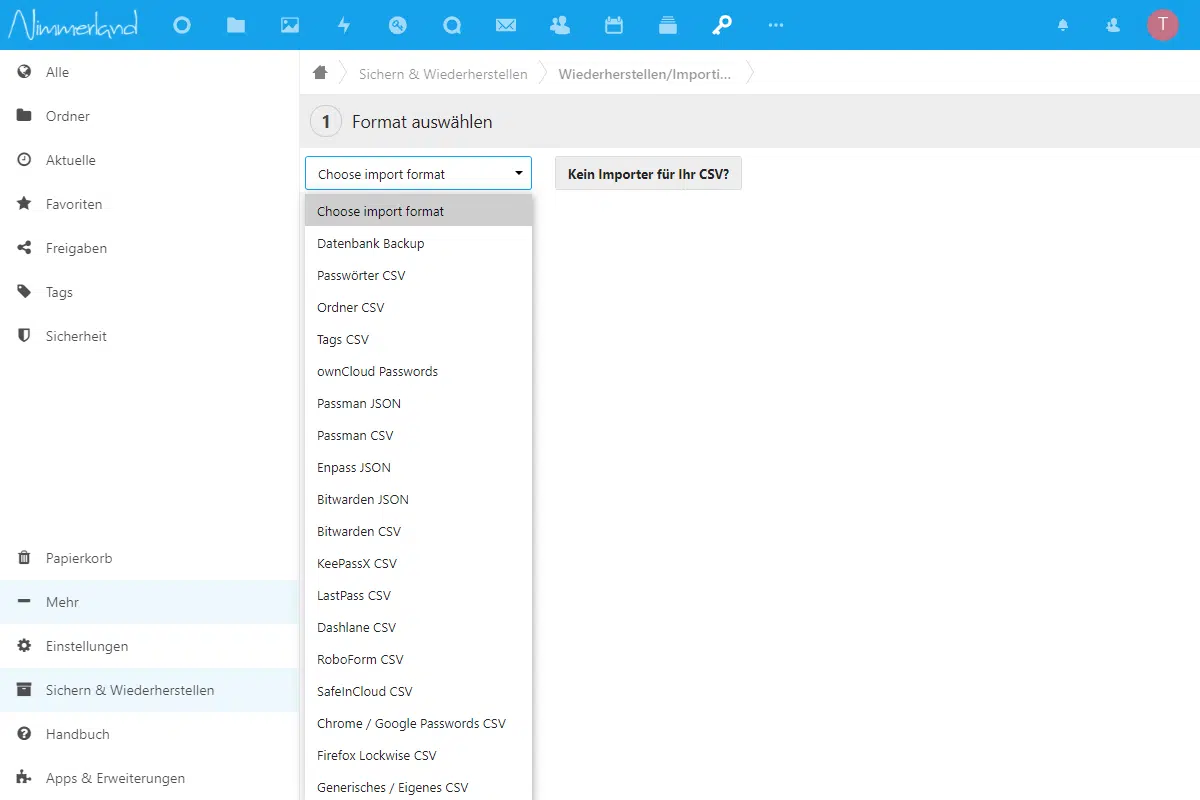1200x800 pixels.
Task: Open the Tags section in sidebar
Action: point(150,292)
